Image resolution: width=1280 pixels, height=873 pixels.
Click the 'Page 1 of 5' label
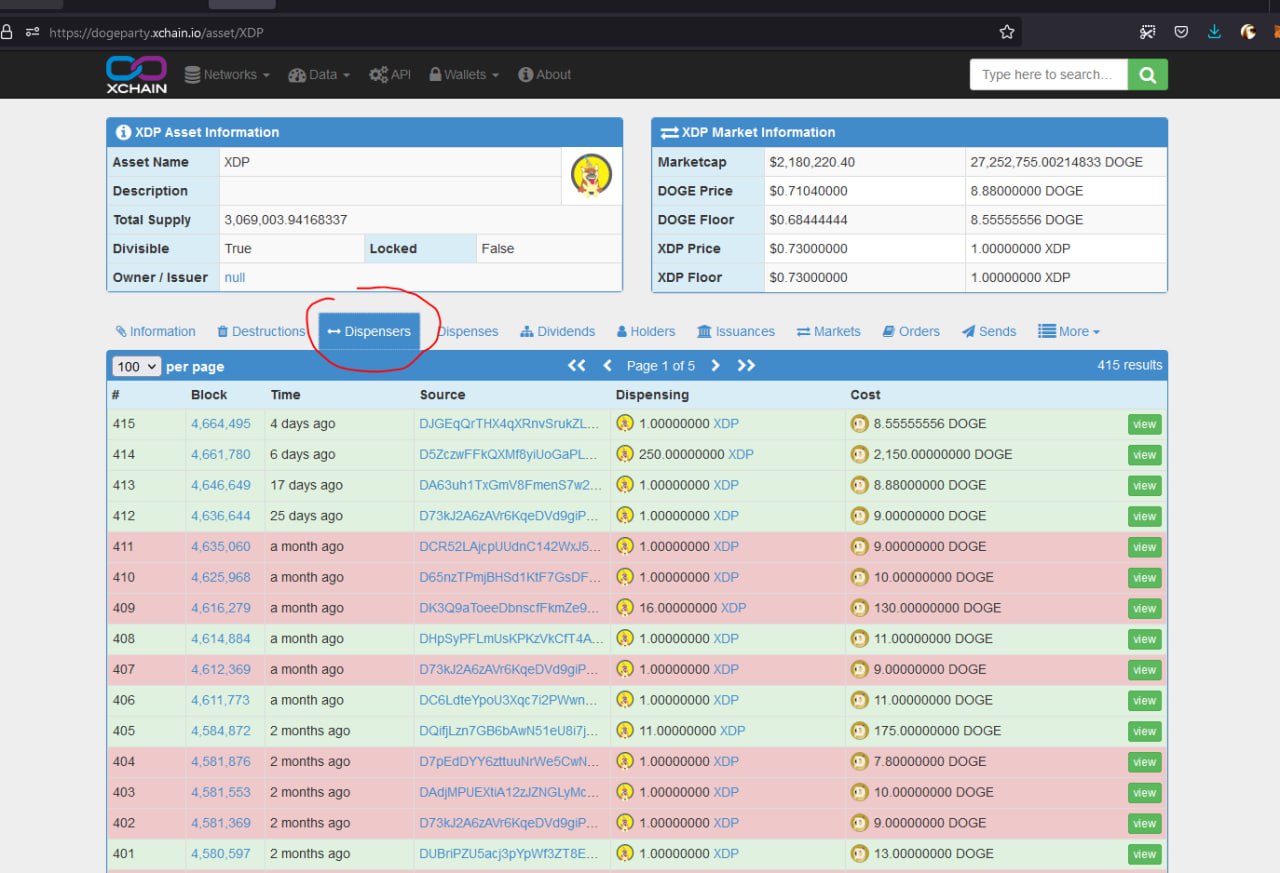point(661,366)
